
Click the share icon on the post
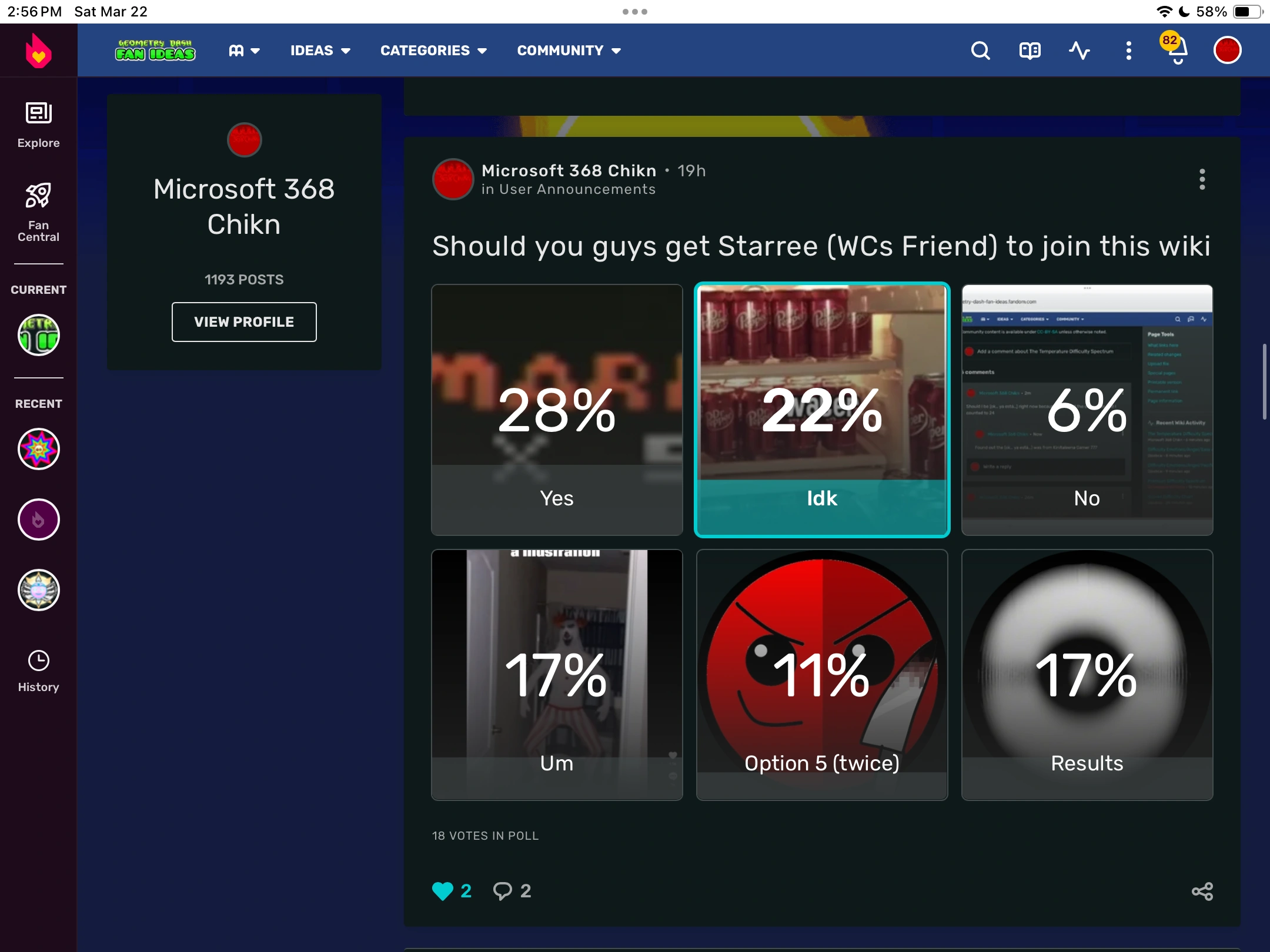click(x=1202, y=891)
